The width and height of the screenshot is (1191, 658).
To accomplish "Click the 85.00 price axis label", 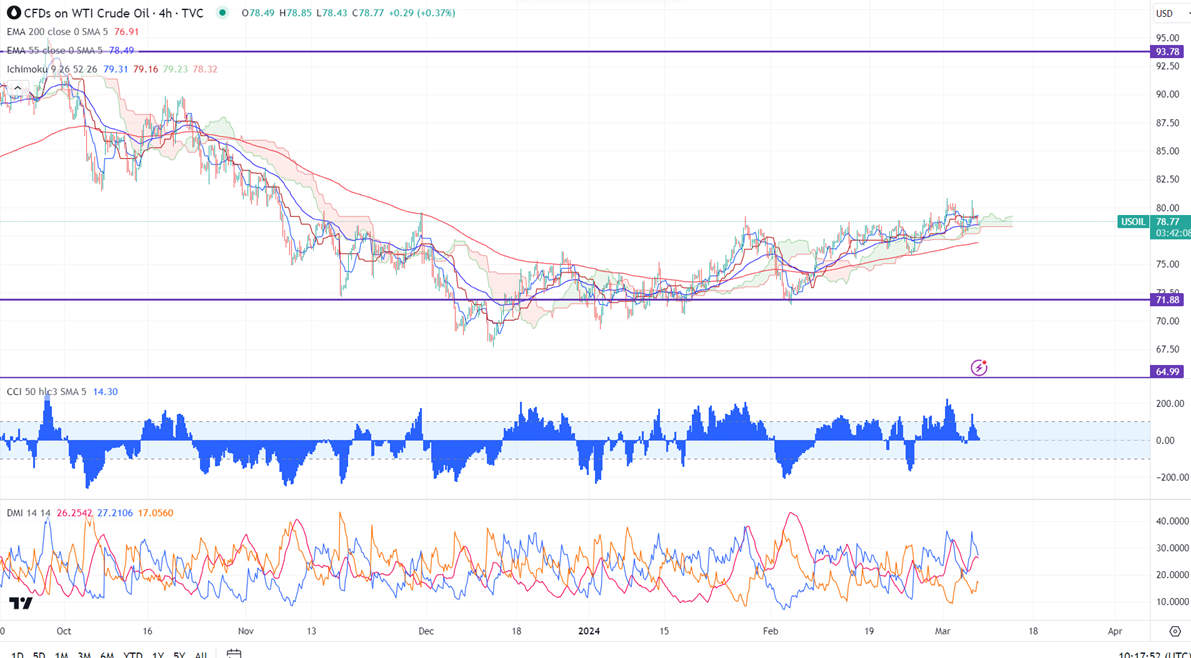I will (1167, 150).
